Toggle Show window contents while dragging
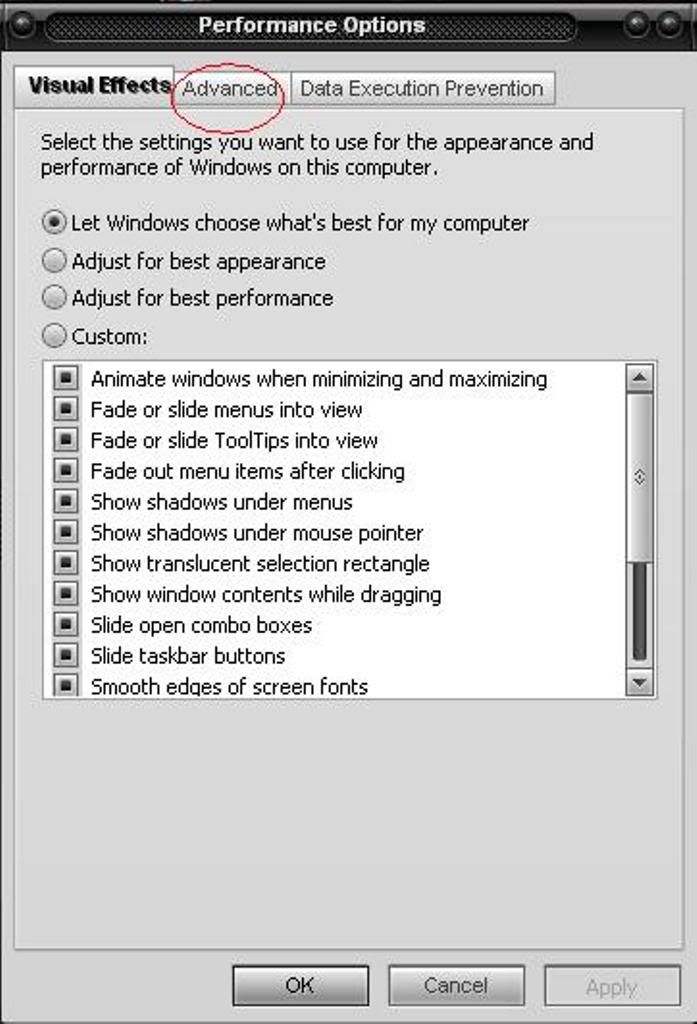This screenshot has height=1024, width=697. coord(66,595)
